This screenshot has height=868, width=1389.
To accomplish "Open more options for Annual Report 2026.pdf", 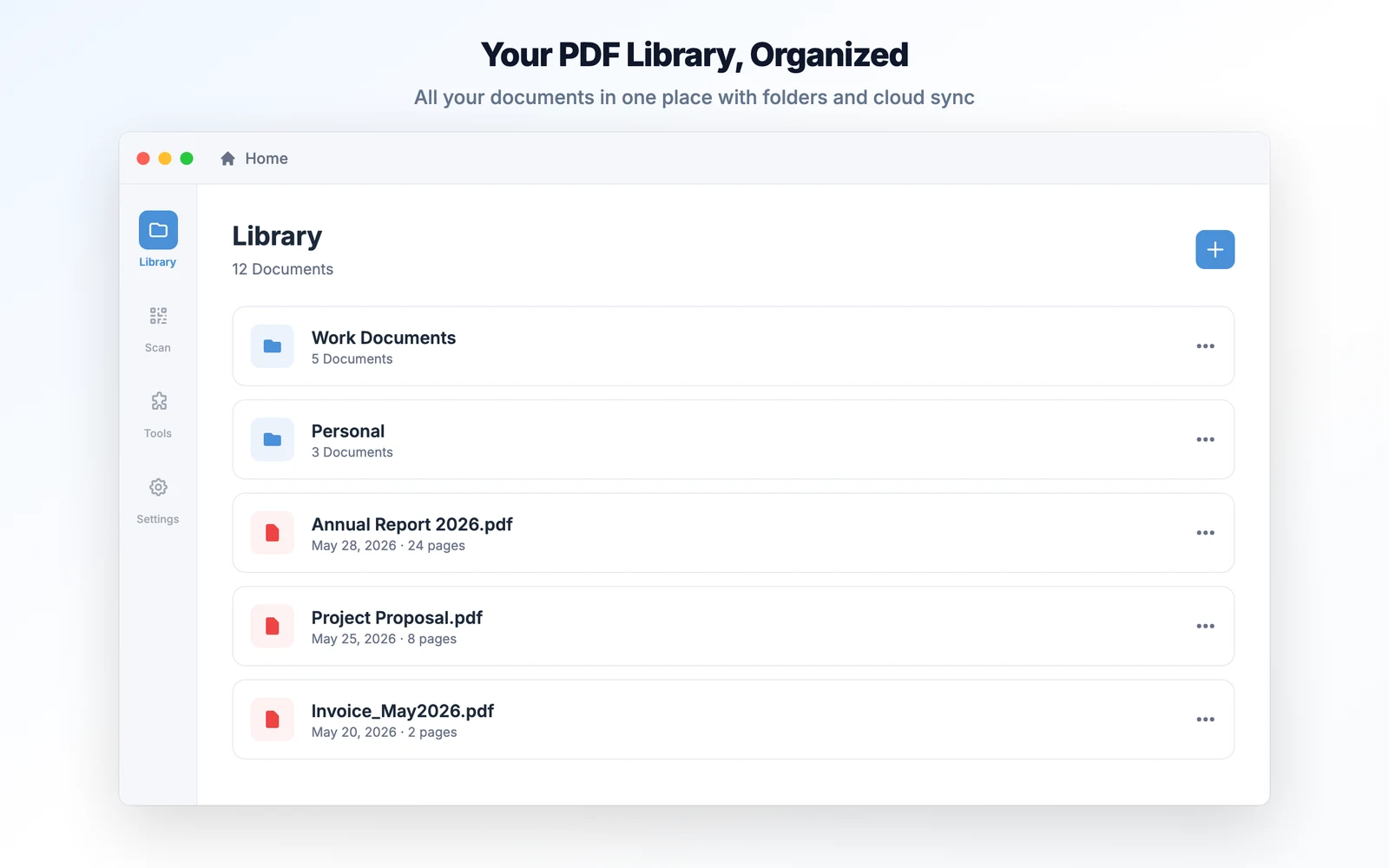I will 1206,533.
